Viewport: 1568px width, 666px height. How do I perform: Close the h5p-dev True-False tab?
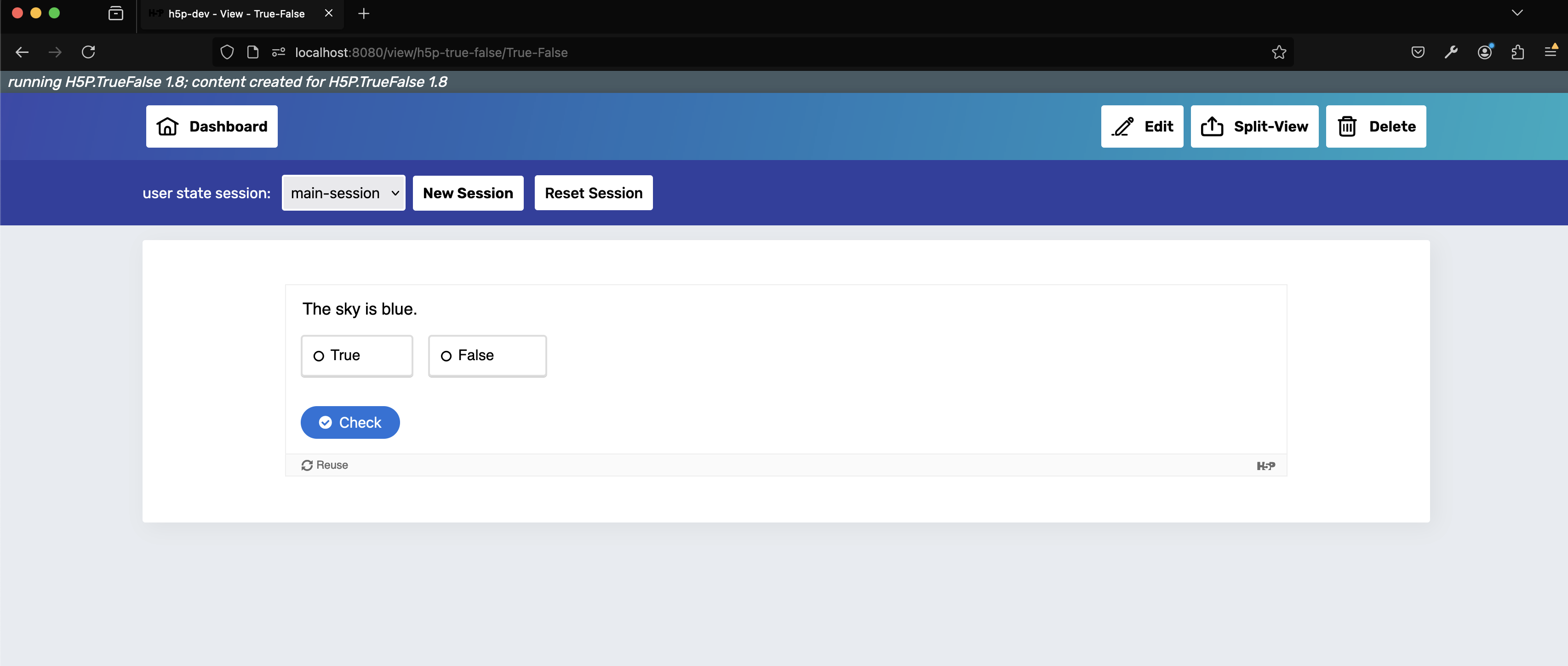(x=329, y=13)
